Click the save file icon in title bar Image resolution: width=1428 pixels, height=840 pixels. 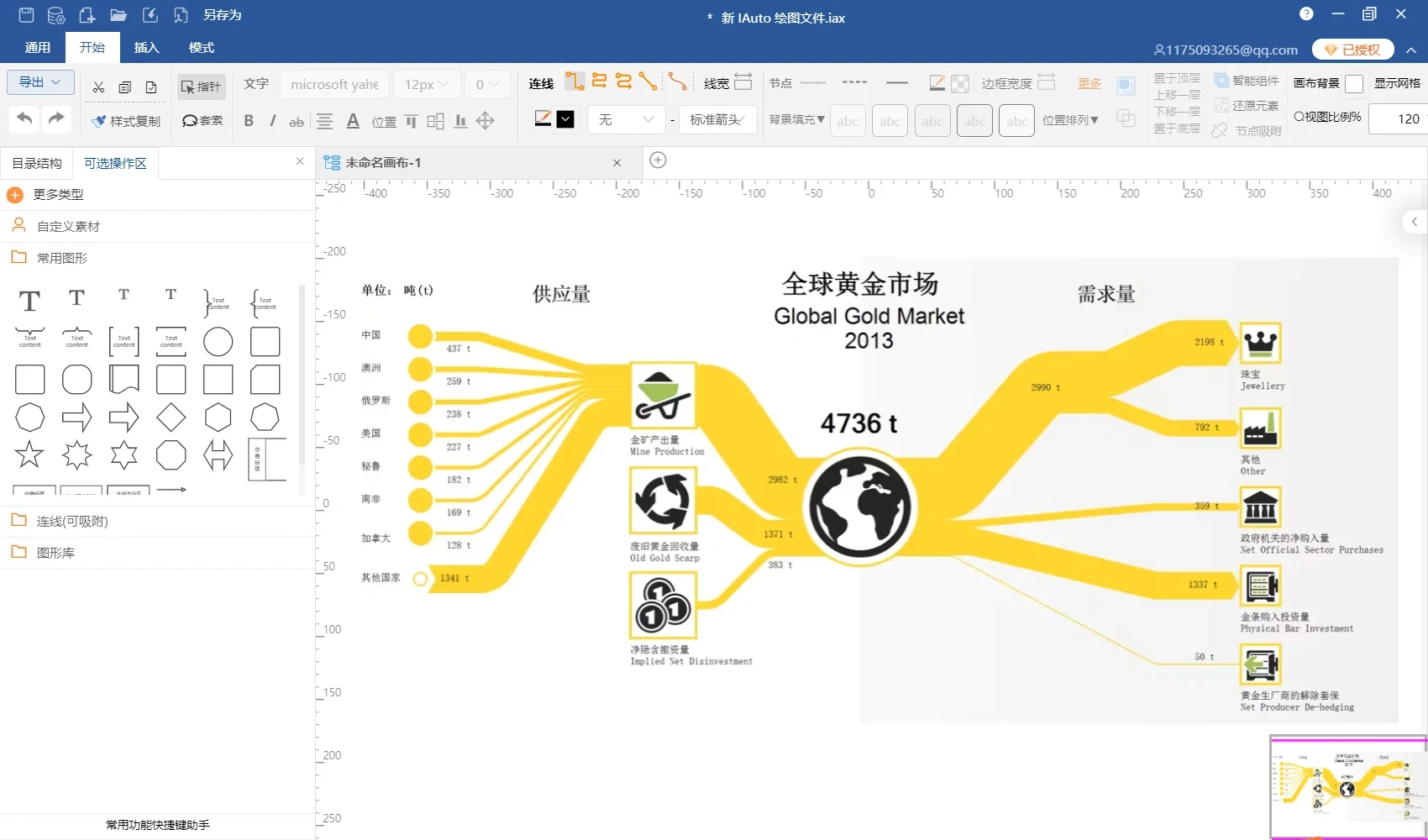(26, 14)
